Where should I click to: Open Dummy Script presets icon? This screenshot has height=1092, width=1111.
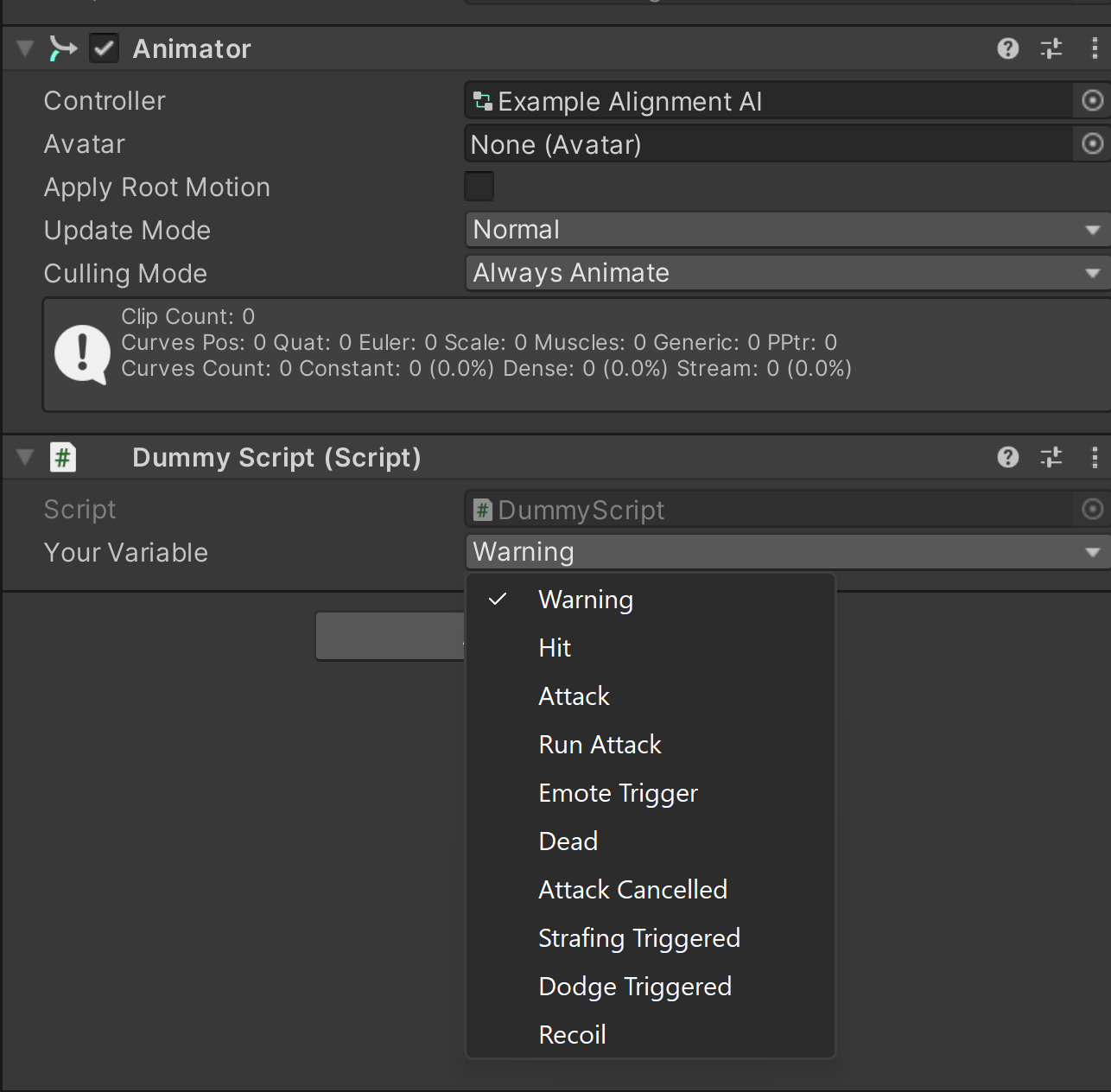pyautogui.click(x=1051, y=457)
